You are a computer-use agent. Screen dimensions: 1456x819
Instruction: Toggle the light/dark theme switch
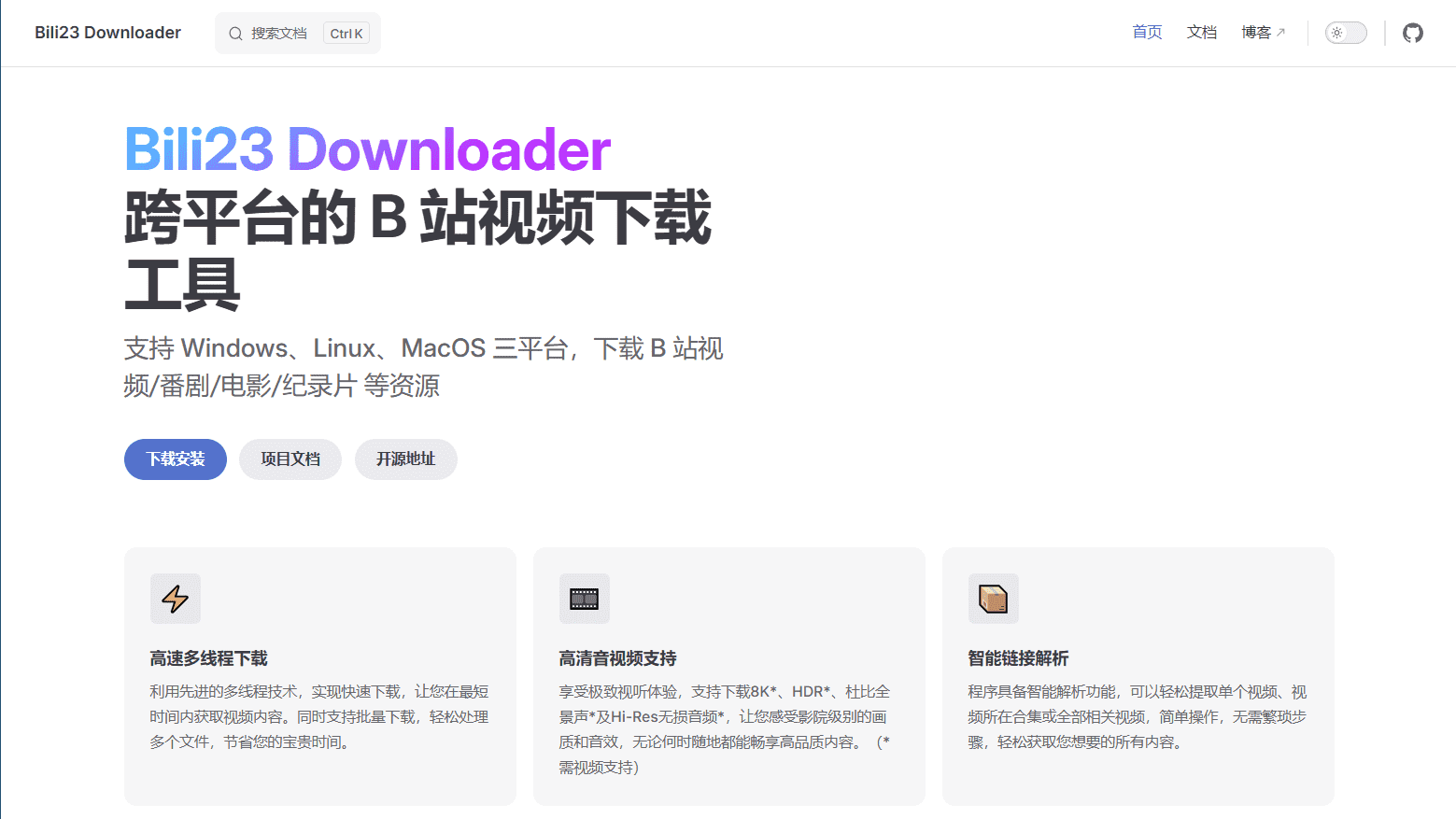(1346, 33)
